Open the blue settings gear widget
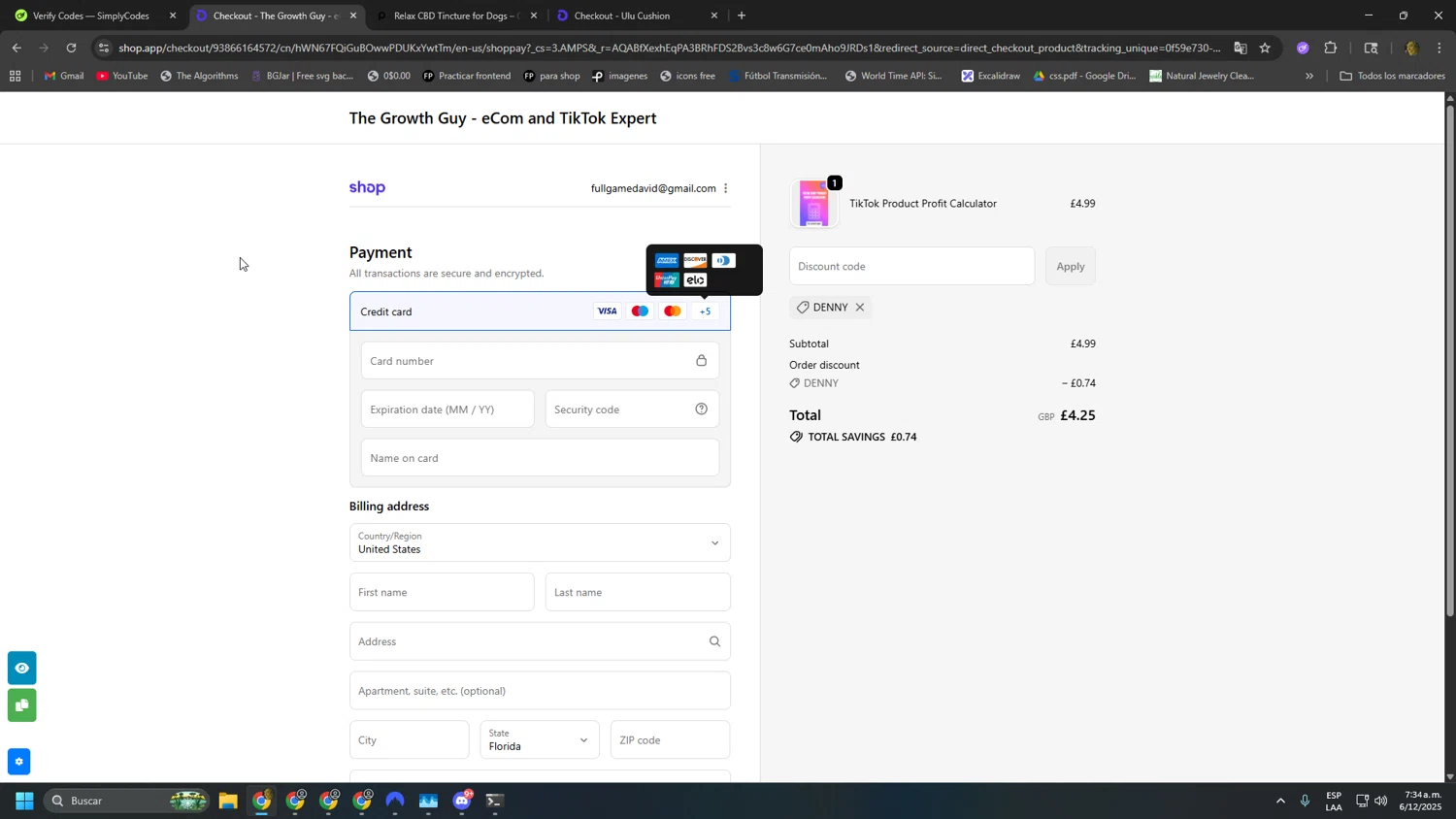Viewport: 1456px width, 819px height. [x=18, y=762]
